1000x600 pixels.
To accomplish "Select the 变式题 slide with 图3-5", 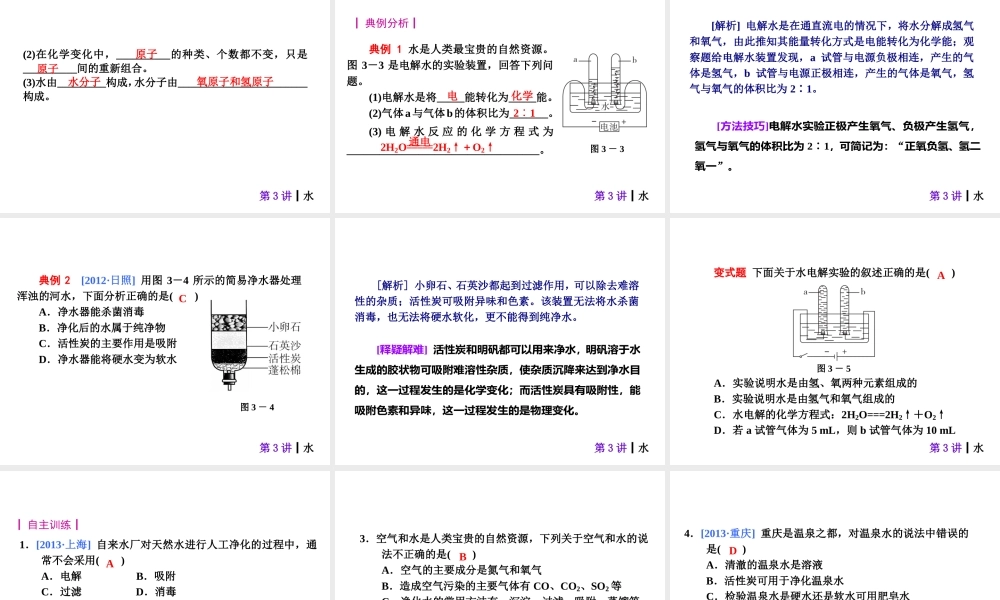I will point(835,342).
